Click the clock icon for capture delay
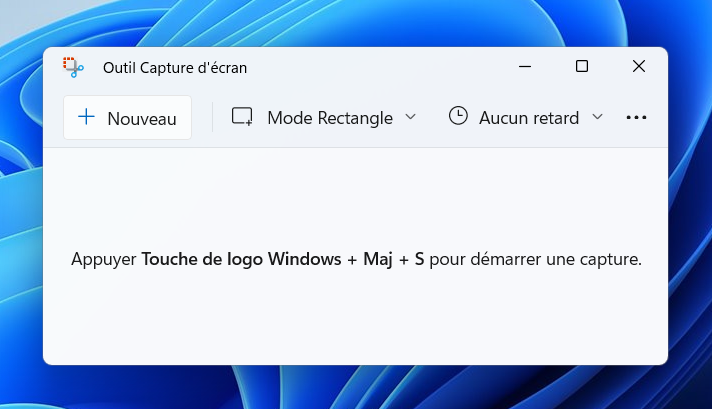Screen dimensions: 712x409 458,116
